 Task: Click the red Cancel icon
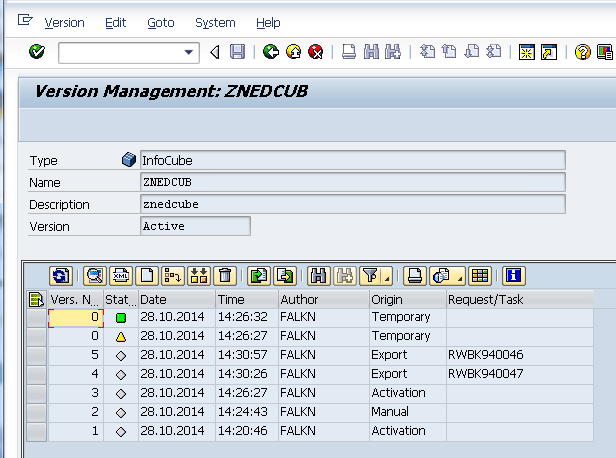point(315,52)
